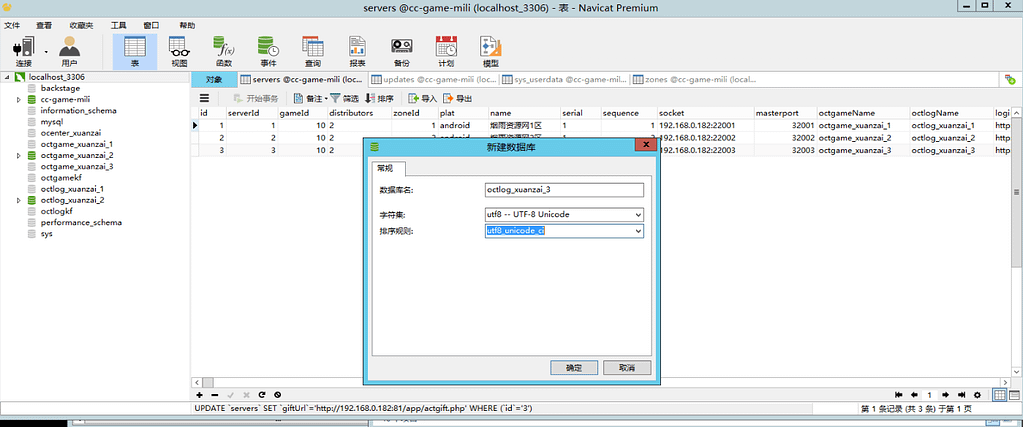This screenshot has width=1023, height=427.
Task: Open the 帮助 (Help) menu
Action: point(187,25)
